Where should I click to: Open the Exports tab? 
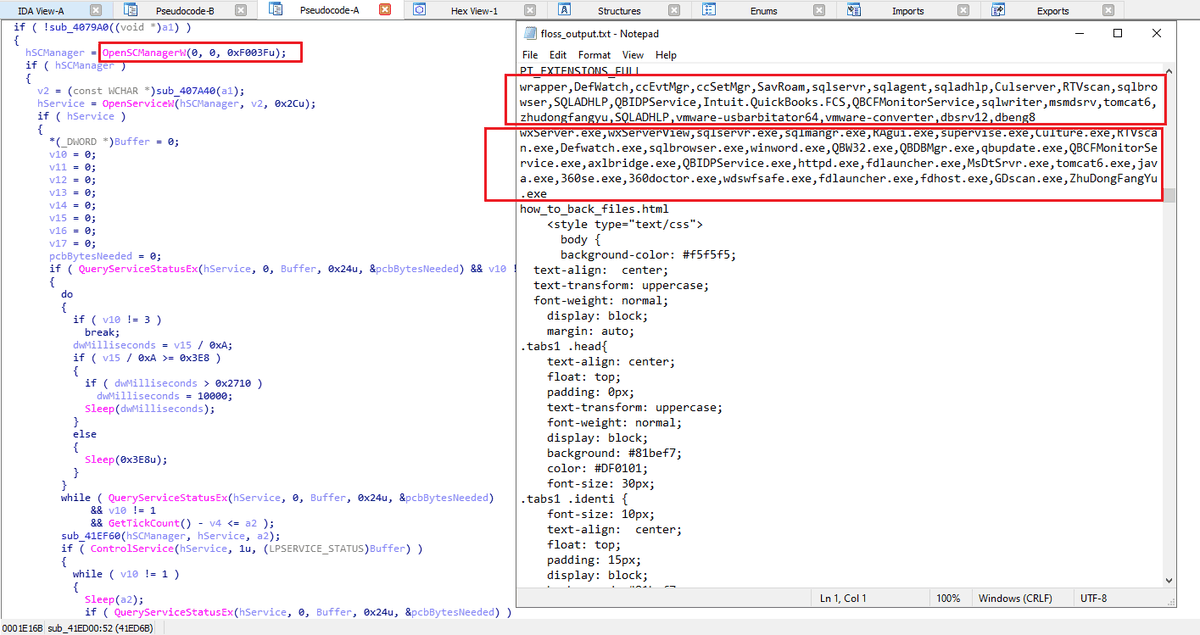coord(1053,11)
